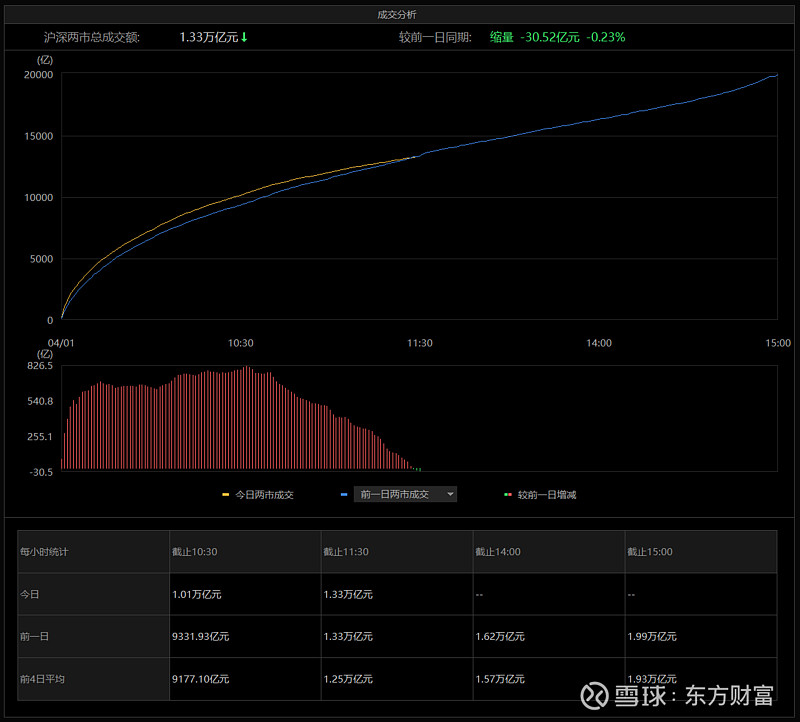Click the 11:30 marker on time axis
Image resolution: width=800 pixels, height=722 pixels.
(420, 343)
